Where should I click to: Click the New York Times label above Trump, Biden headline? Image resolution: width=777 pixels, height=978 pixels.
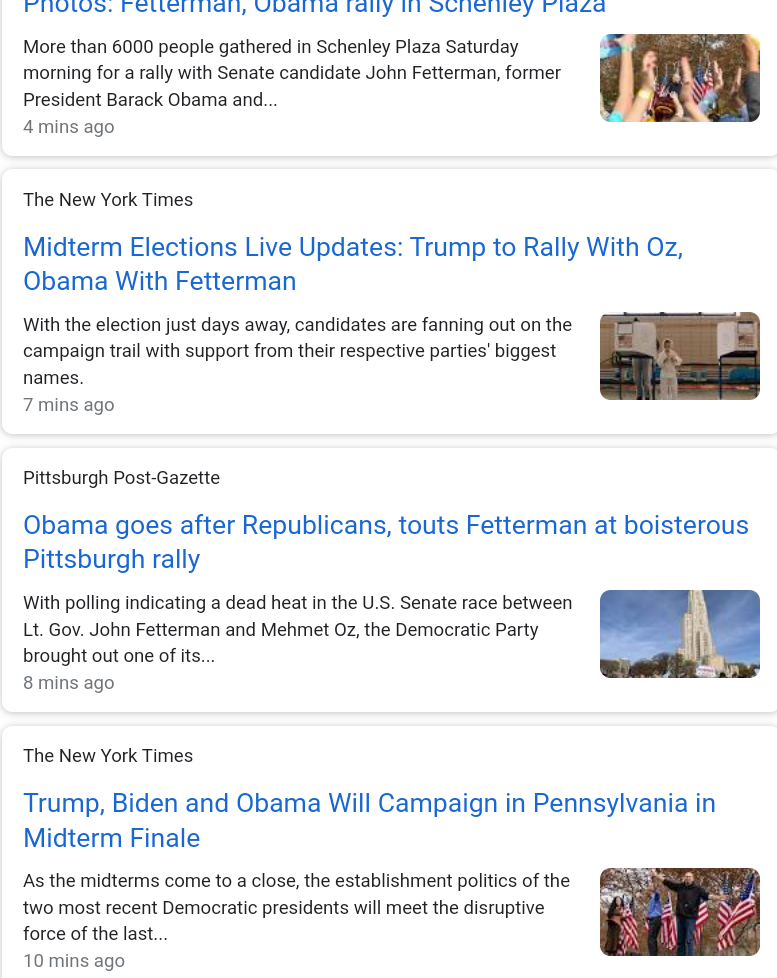[x=108, y=756]
